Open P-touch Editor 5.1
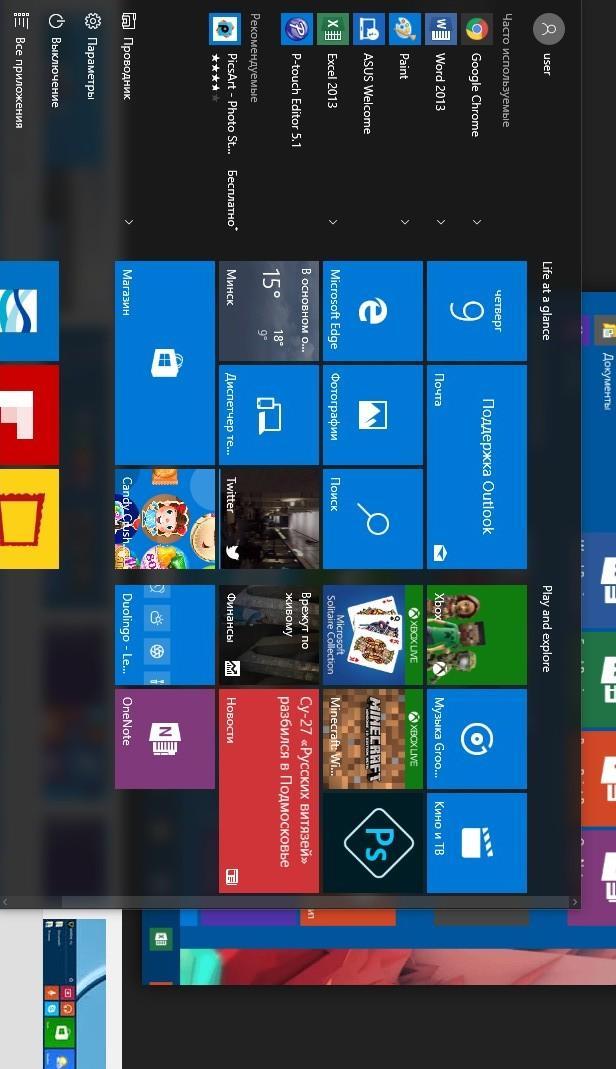Viewport: 616px width, 1069px height. point(296,80)
